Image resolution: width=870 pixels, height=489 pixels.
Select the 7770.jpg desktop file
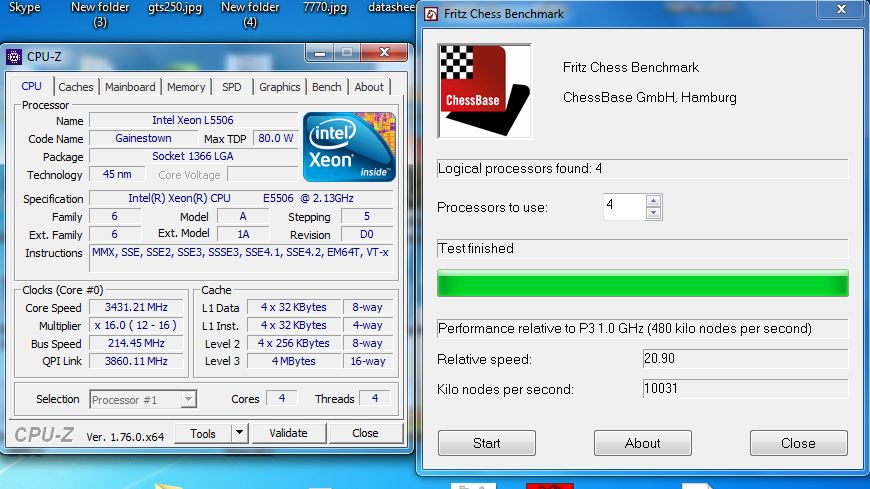point(325,8)
